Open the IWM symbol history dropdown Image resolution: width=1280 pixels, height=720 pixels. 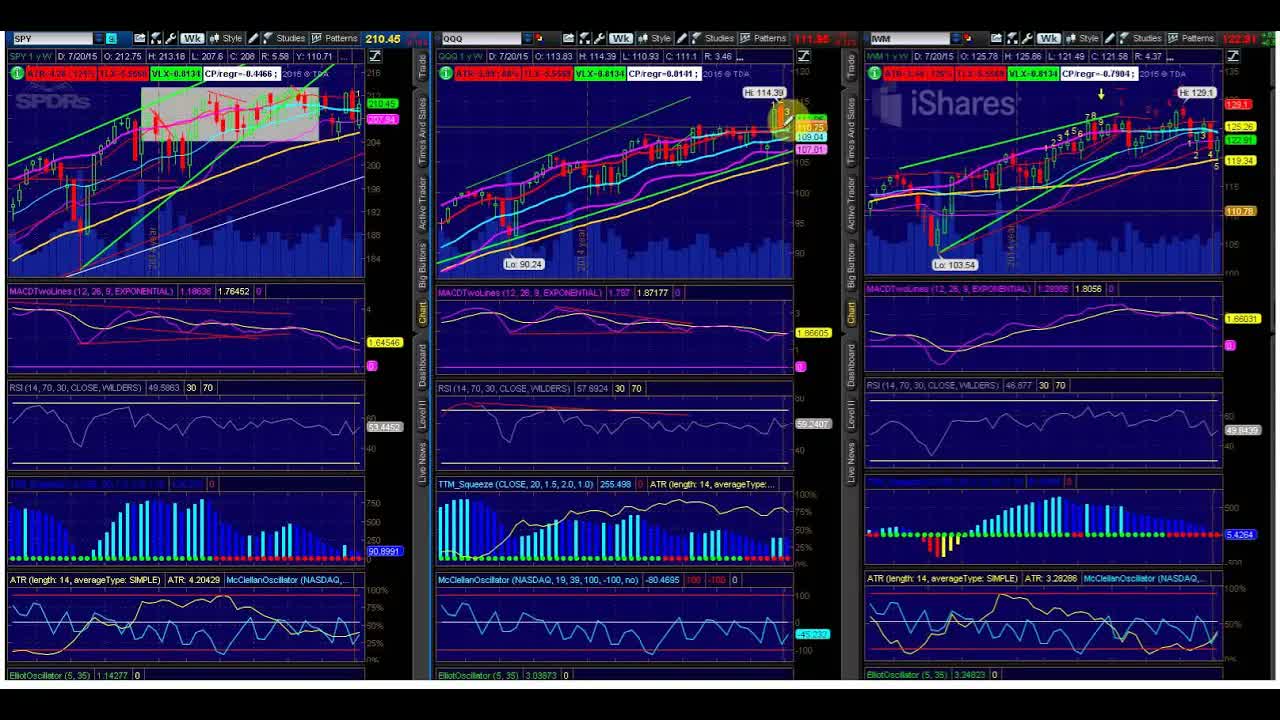click(x=956, y=38)
